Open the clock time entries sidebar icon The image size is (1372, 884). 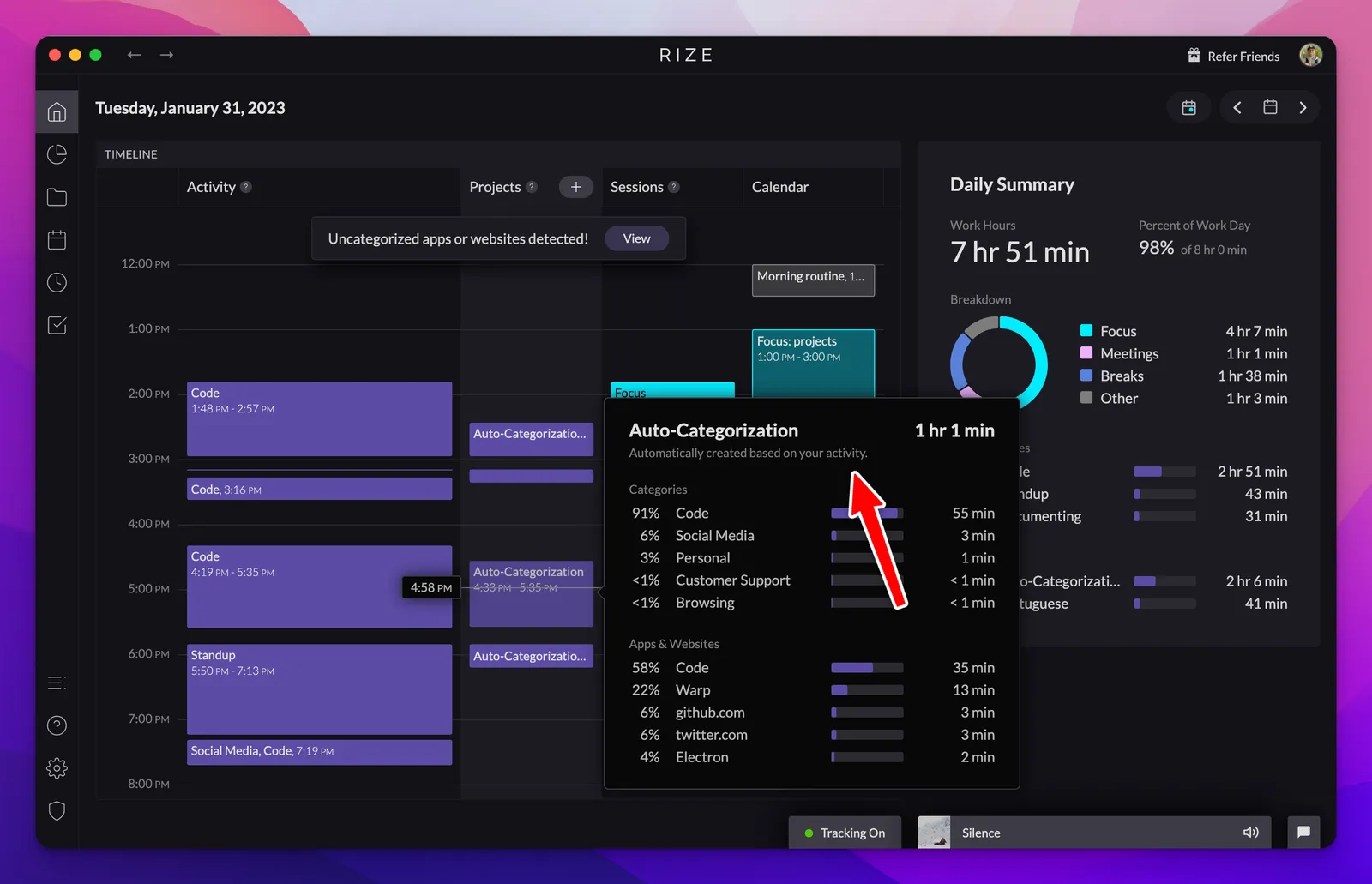[x=57, y=282]
